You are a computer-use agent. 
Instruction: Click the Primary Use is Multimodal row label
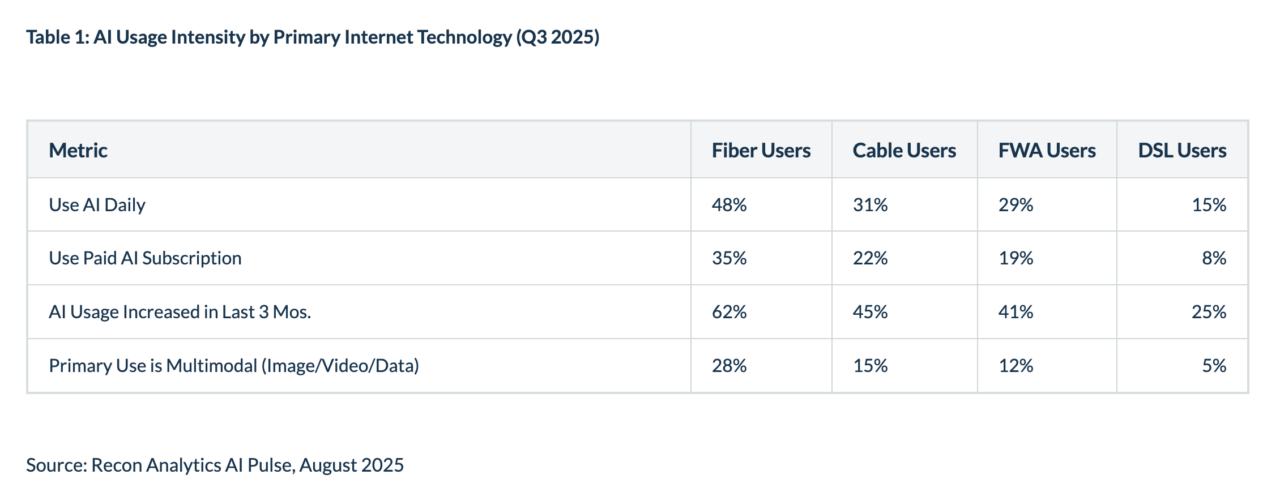233,366
